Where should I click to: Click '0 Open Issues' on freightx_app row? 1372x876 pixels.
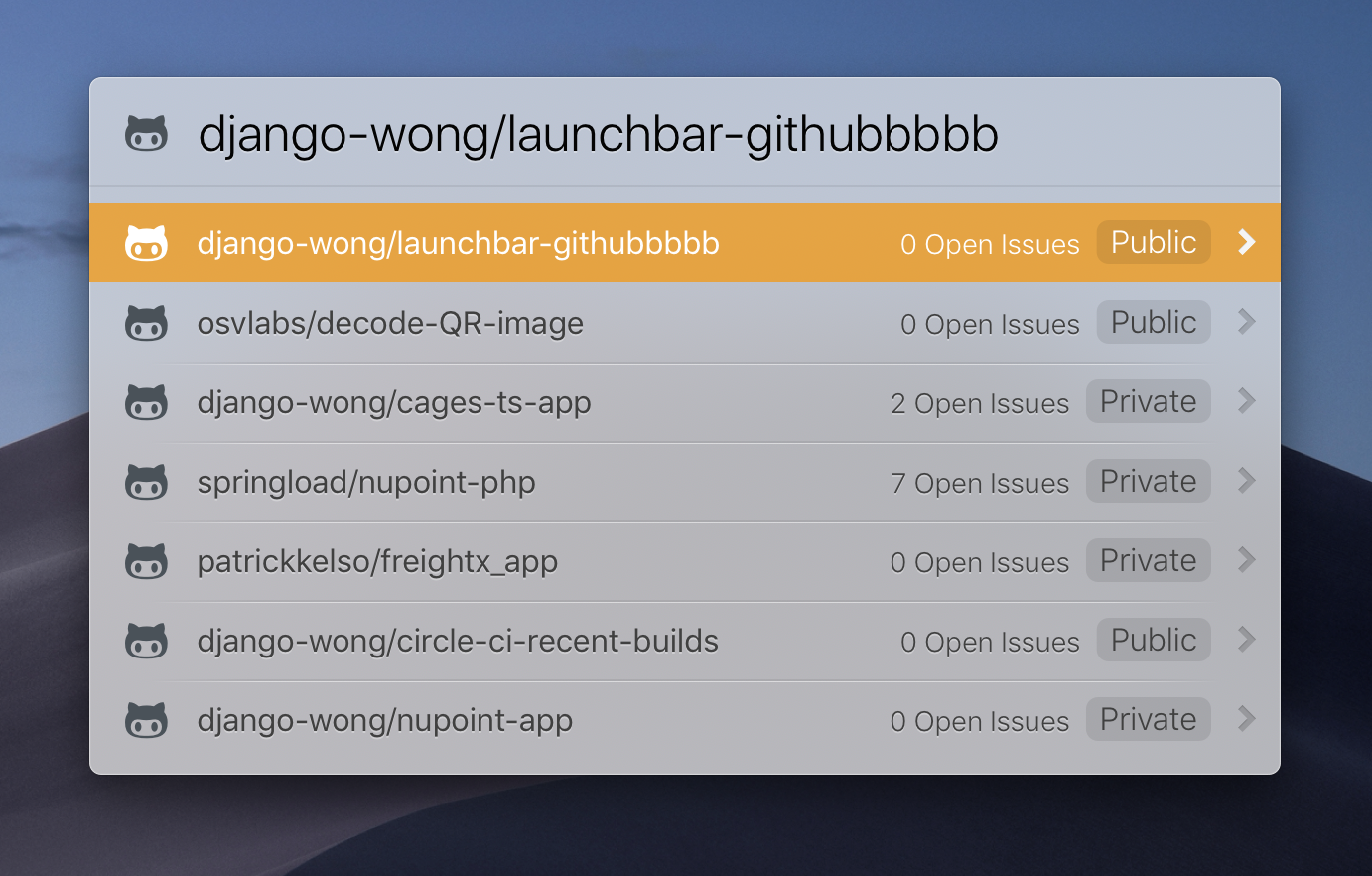(x=980, y=562)
